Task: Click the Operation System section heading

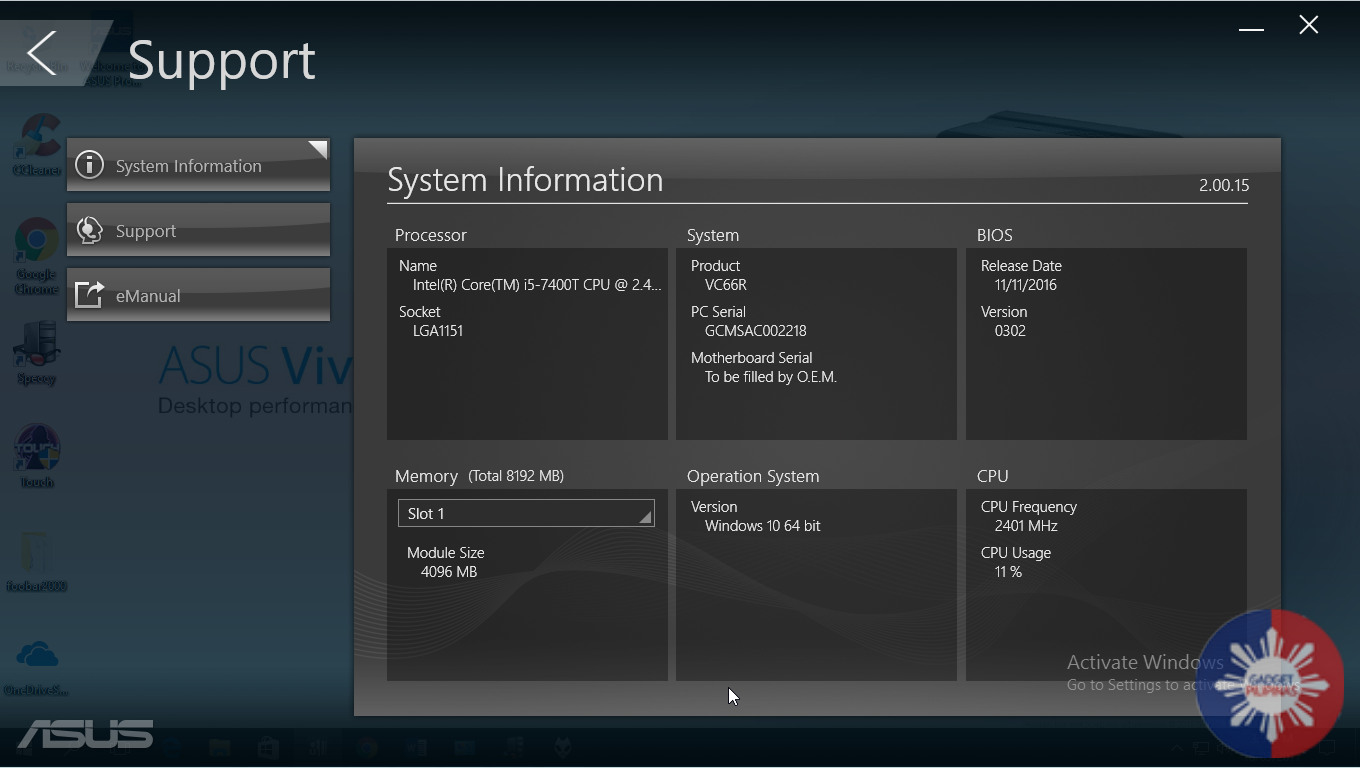Action: point(753,476)
